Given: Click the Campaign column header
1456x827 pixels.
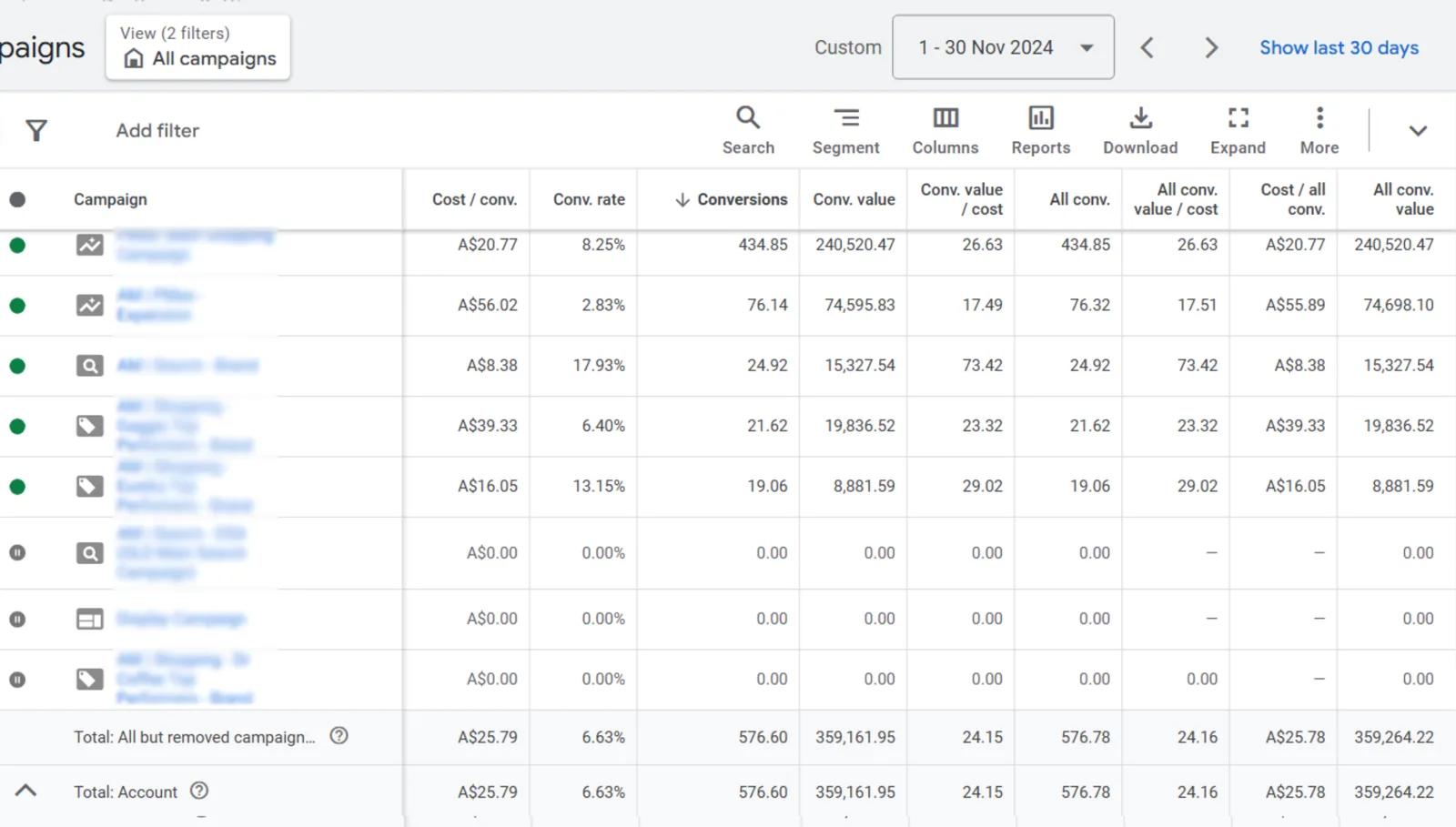Looking at the screenshot, I should [x=110, y=199].
